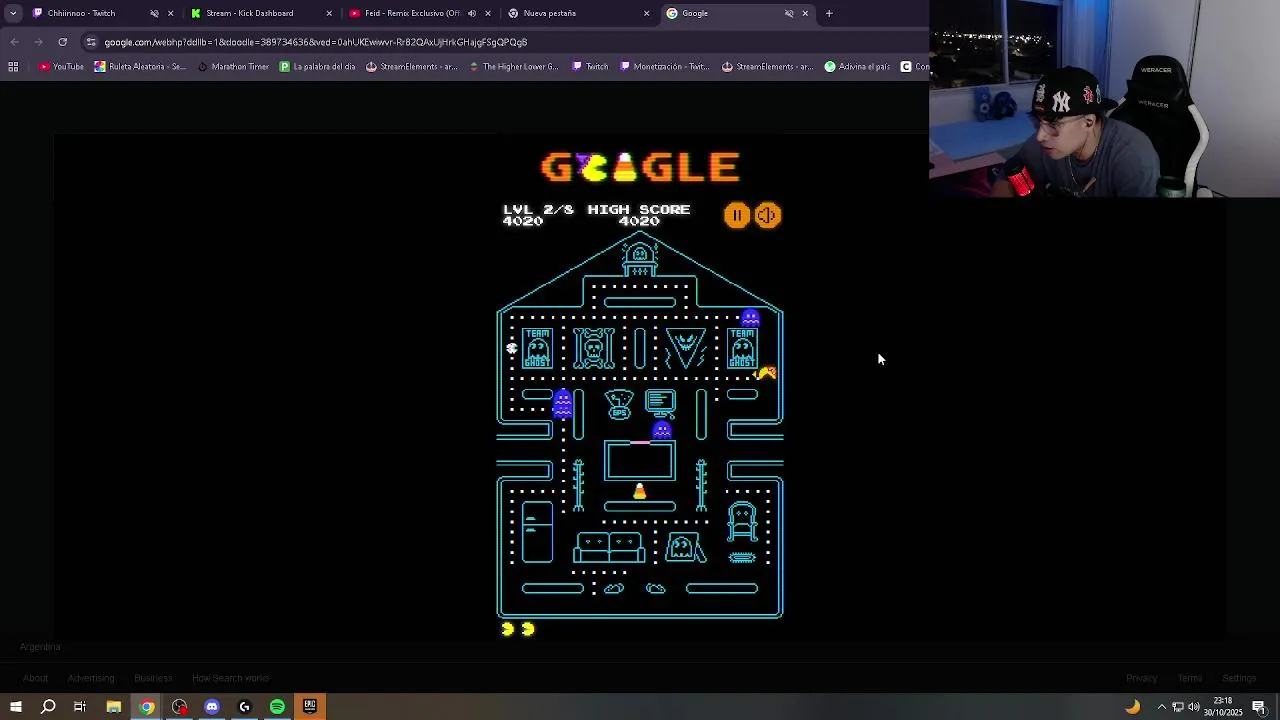The height and width of the screenshot is (720, 1280).
Task: Open the bookmarks apps grid
Action: pos(13,67)
